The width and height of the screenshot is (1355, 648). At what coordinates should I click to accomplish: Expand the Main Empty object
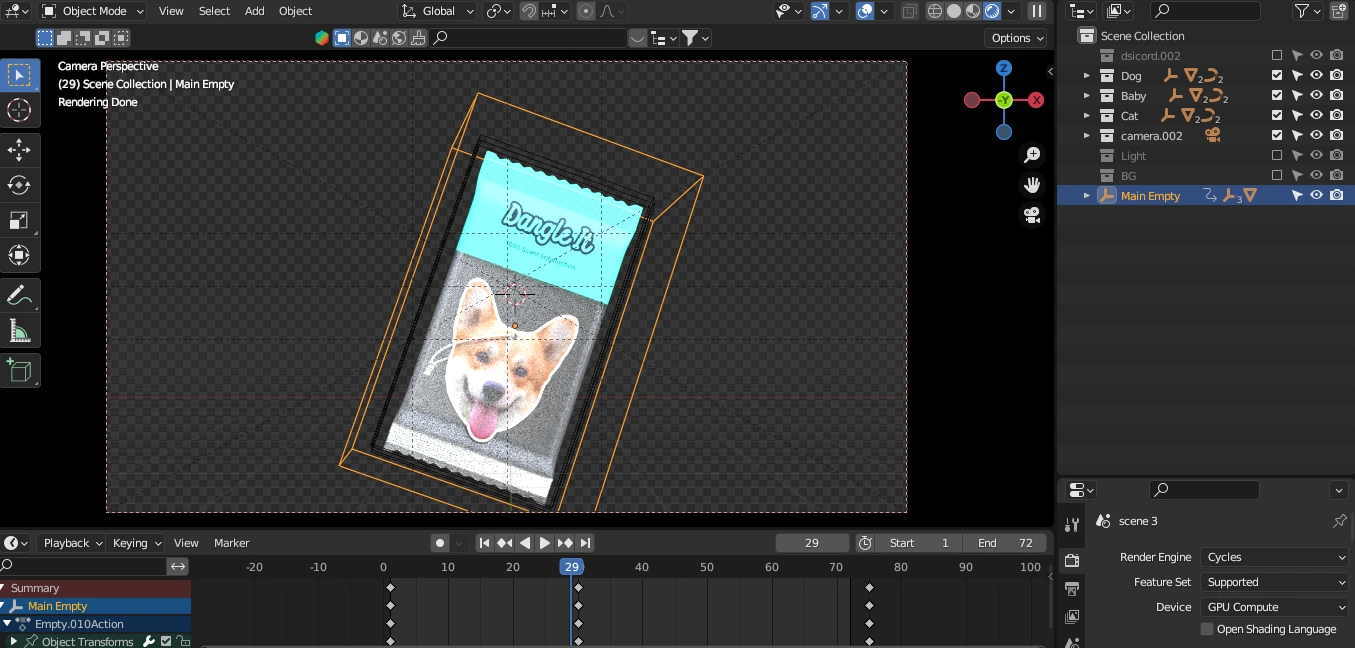pos(1087,196)
